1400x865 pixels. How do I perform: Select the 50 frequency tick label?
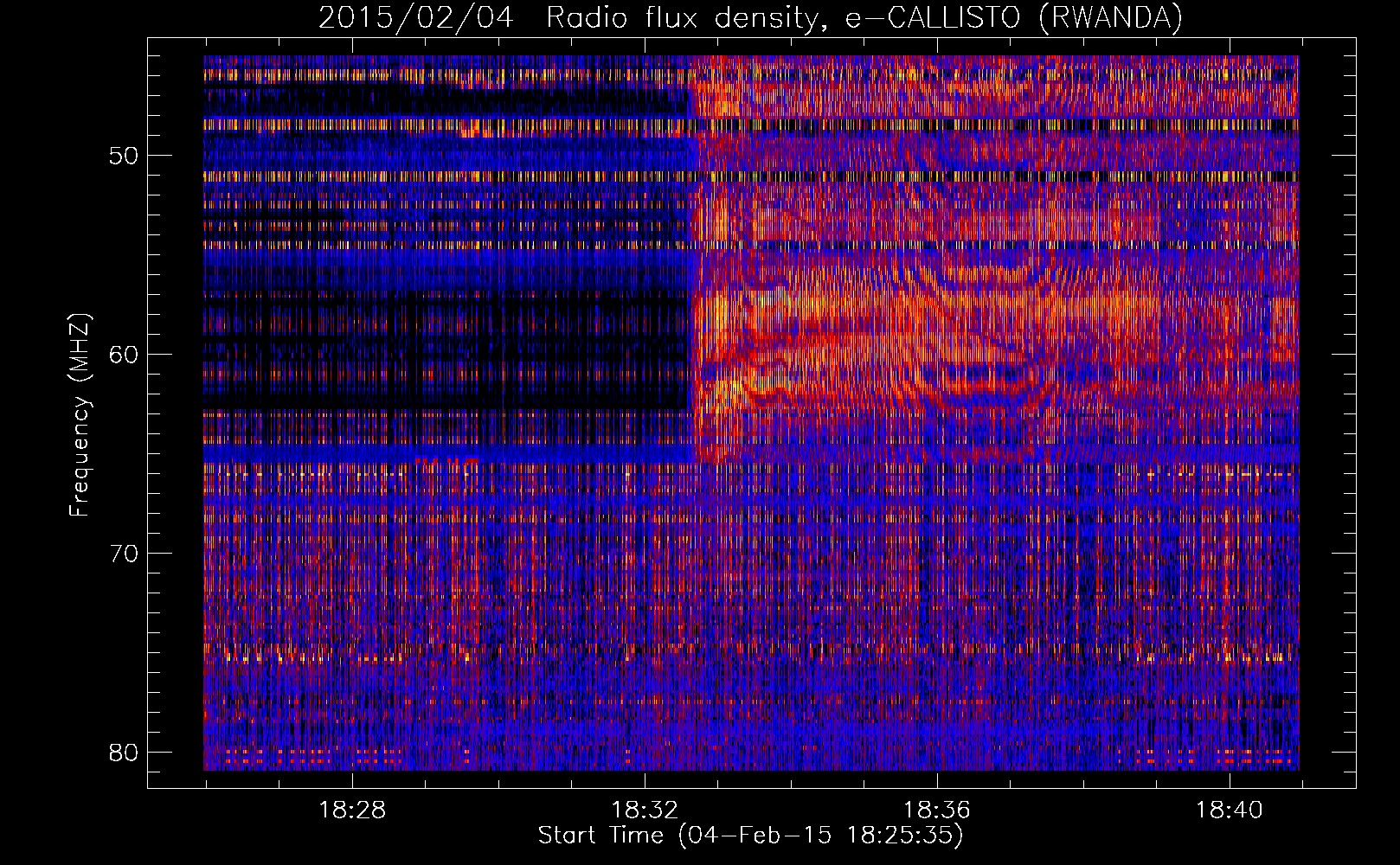coord(123,156)
